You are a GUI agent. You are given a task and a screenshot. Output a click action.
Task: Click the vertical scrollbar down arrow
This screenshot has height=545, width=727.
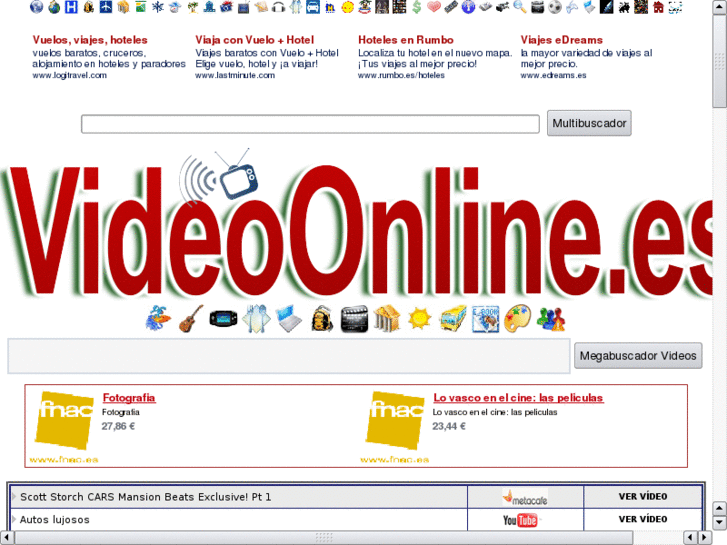point(720,523)
